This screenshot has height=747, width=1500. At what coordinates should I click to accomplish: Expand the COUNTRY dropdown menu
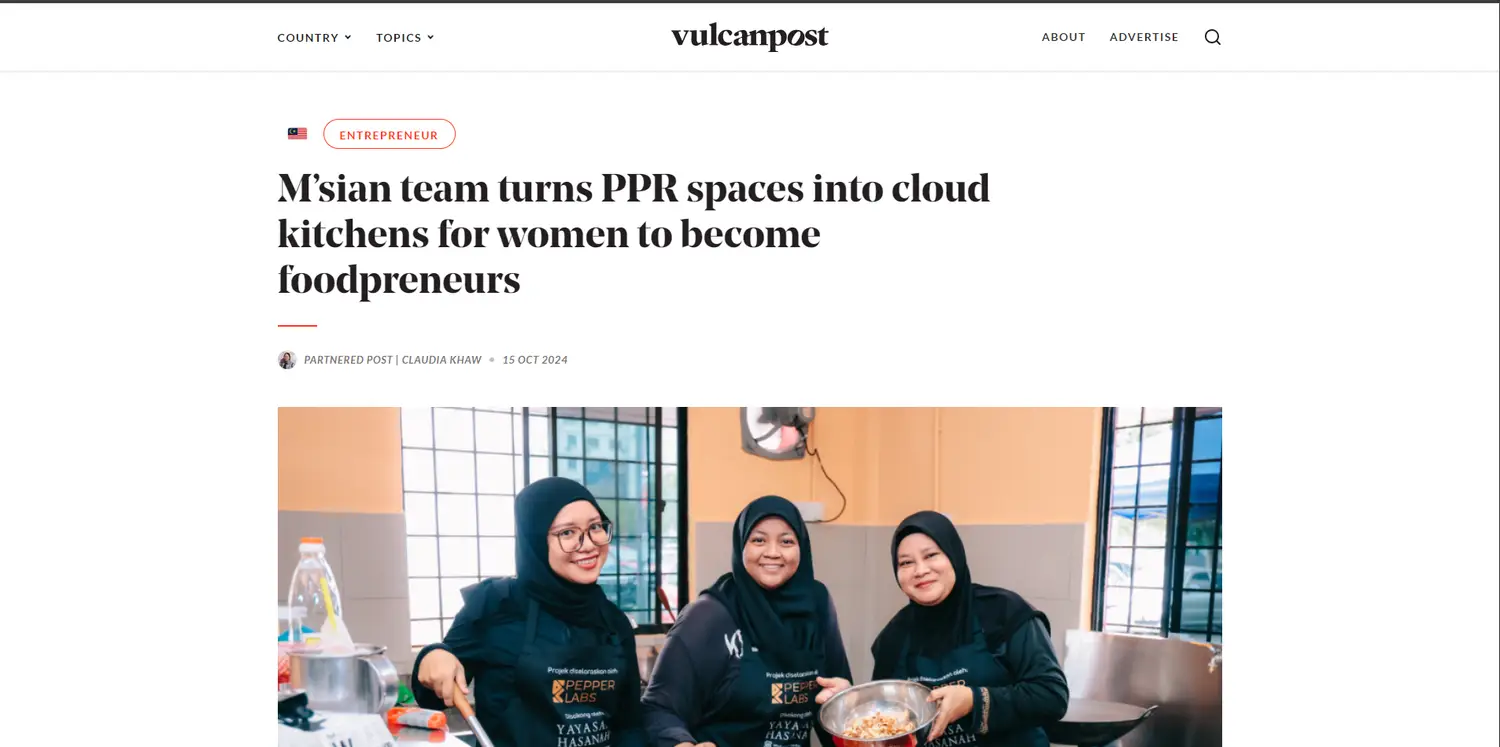(314, 37)
